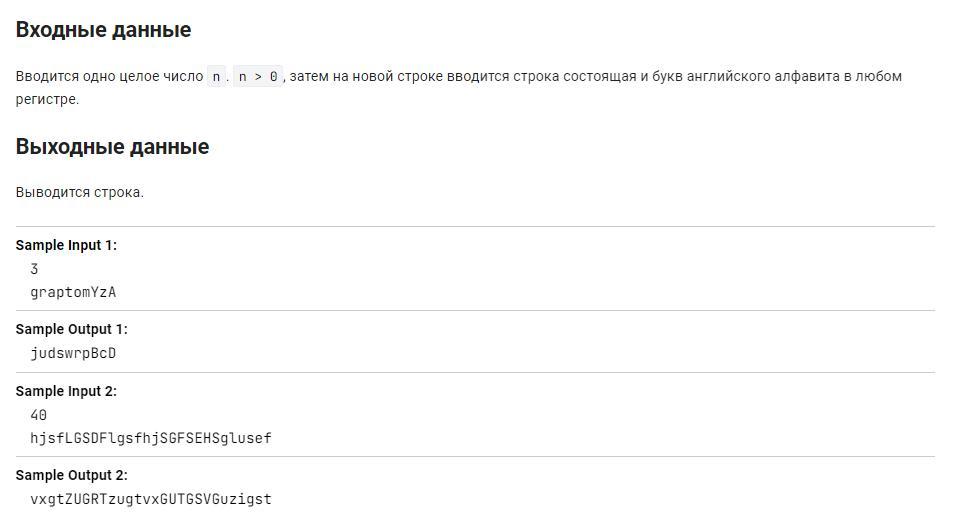Click the 'Входные данные' heading
Screen dimensions: 954x520
[x=103, y=30]
